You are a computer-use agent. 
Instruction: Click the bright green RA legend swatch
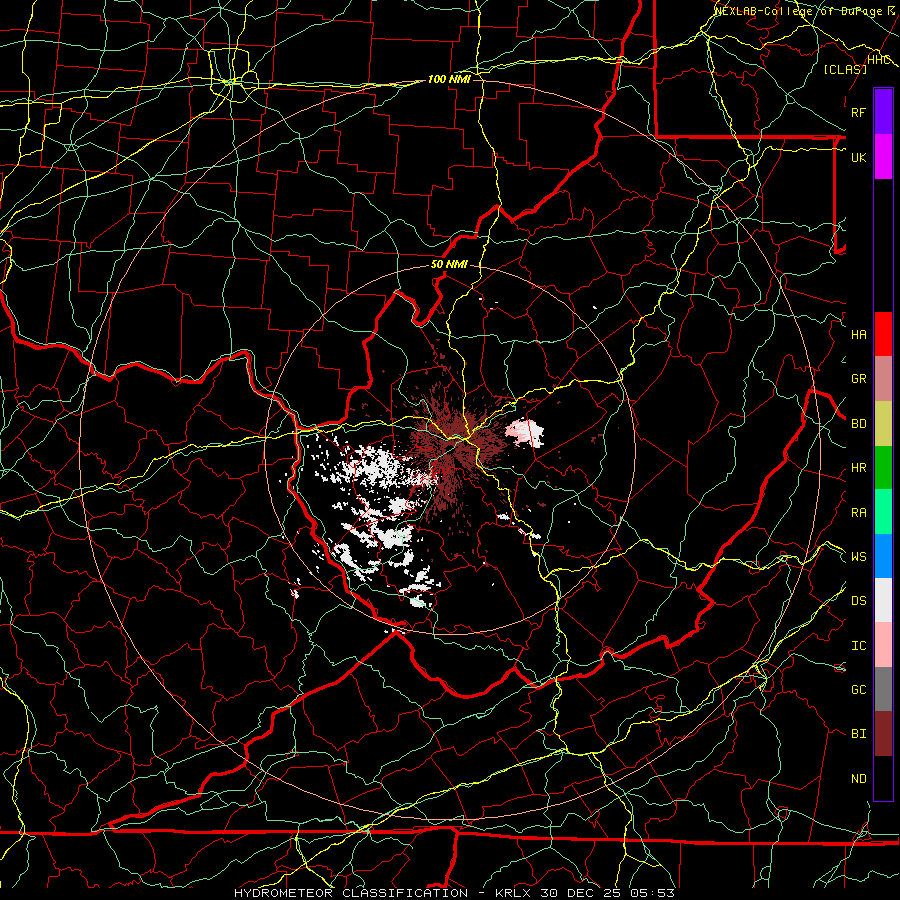coord(883,512)
